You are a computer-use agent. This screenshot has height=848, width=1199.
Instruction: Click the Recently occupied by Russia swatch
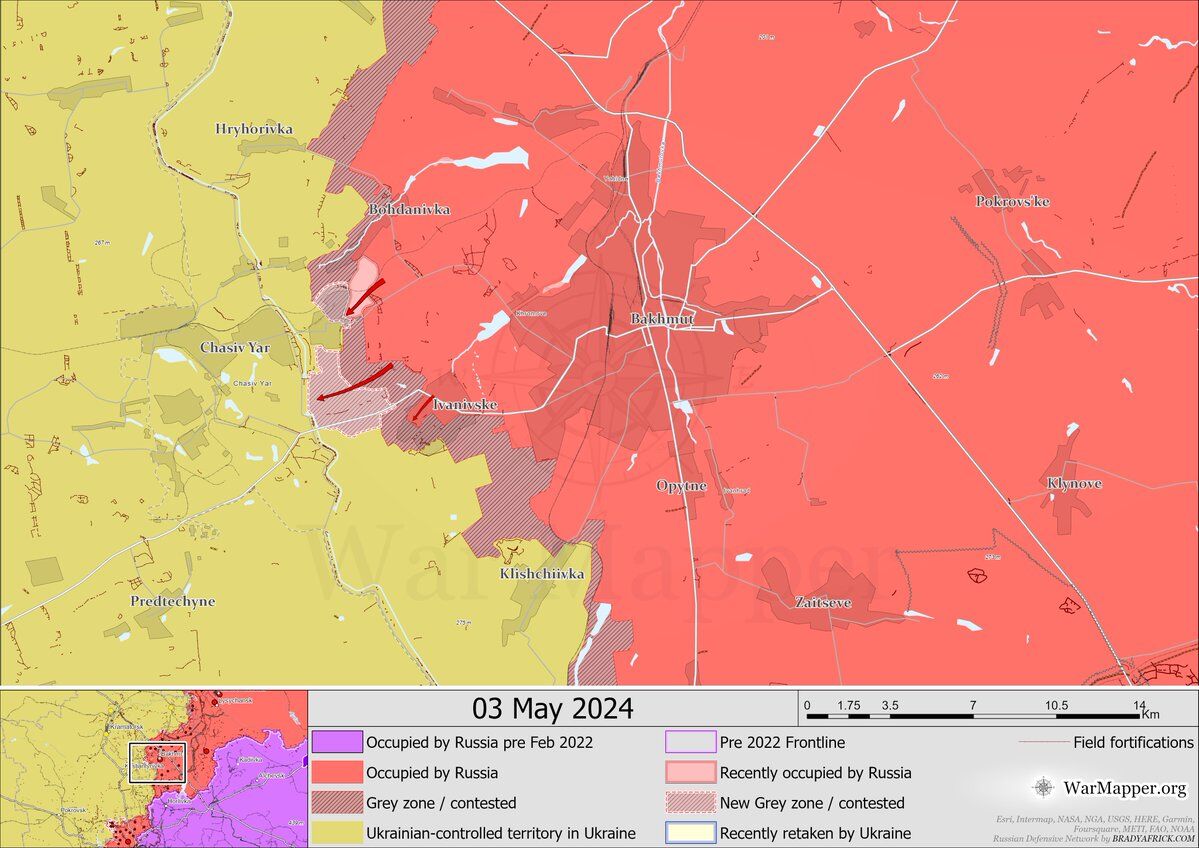(690, 772)
